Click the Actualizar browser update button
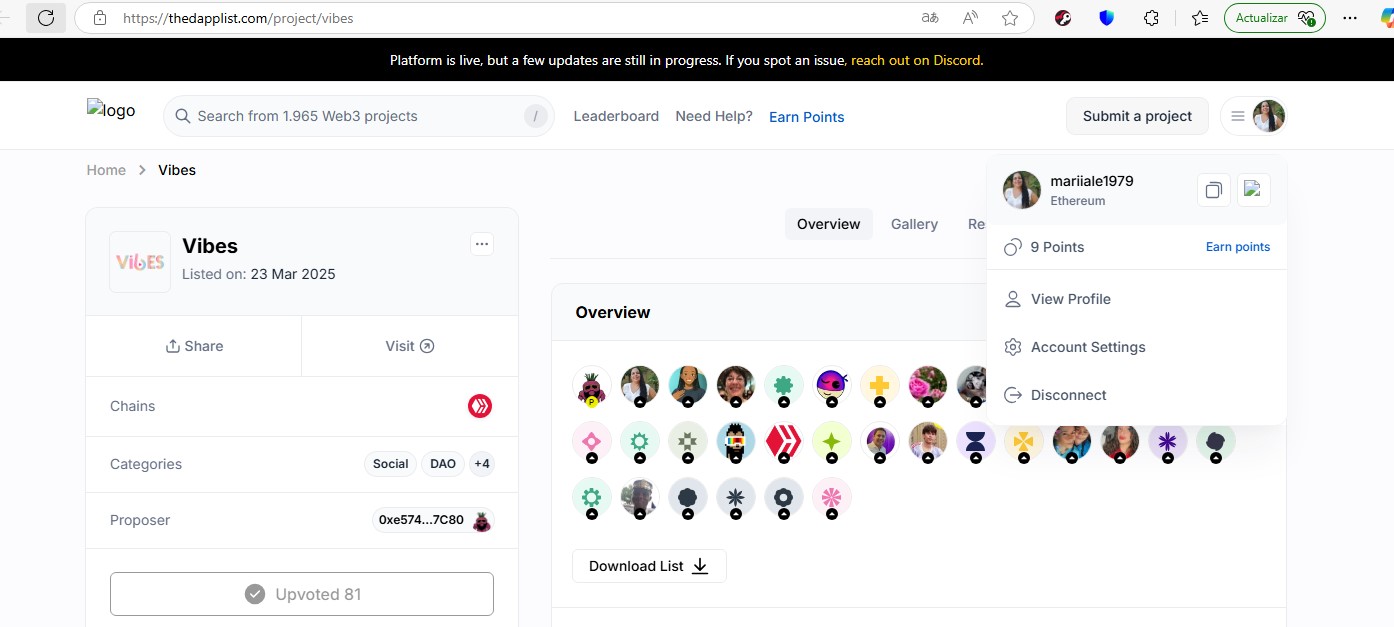 click(1275, 18)
